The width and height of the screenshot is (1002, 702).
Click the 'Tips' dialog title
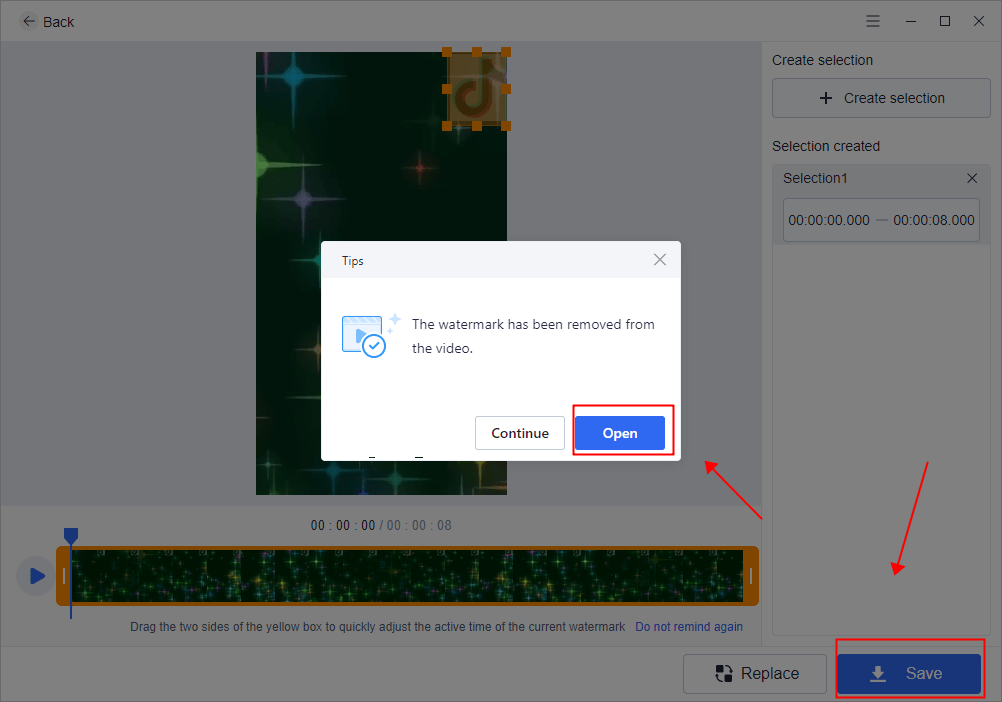(353, 261)
